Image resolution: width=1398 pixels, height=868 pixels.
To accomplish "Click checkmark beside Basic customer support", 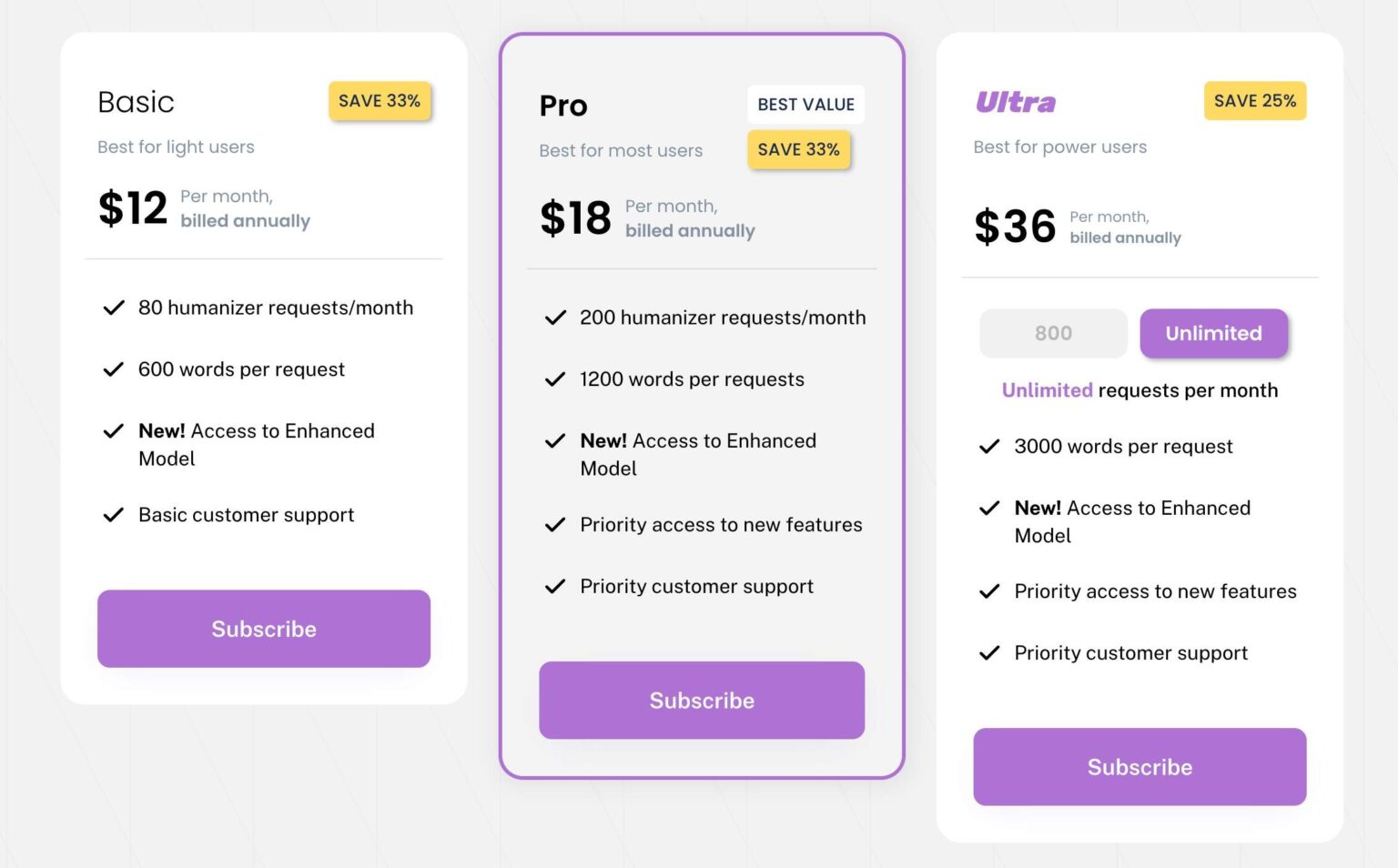I will click(x=114, y=515).
